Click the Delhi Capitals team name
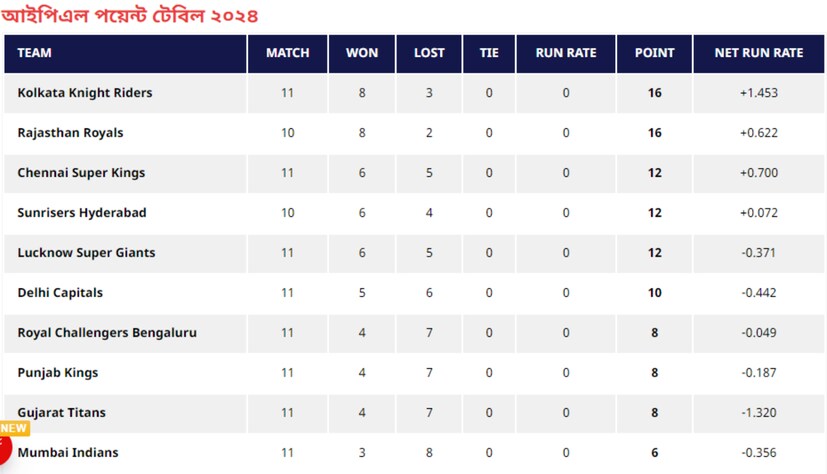This screenshot has height=474, width=827. pyautogui.click(x=60, y=293)
